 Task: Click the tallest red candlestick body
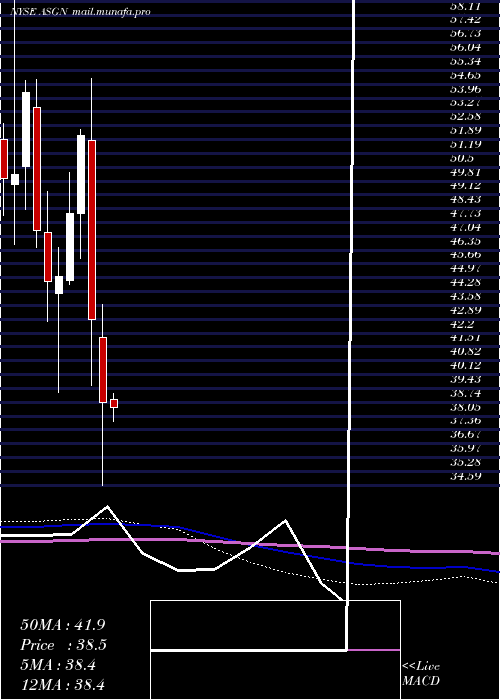pyautogui.click(x=92, y=230)
